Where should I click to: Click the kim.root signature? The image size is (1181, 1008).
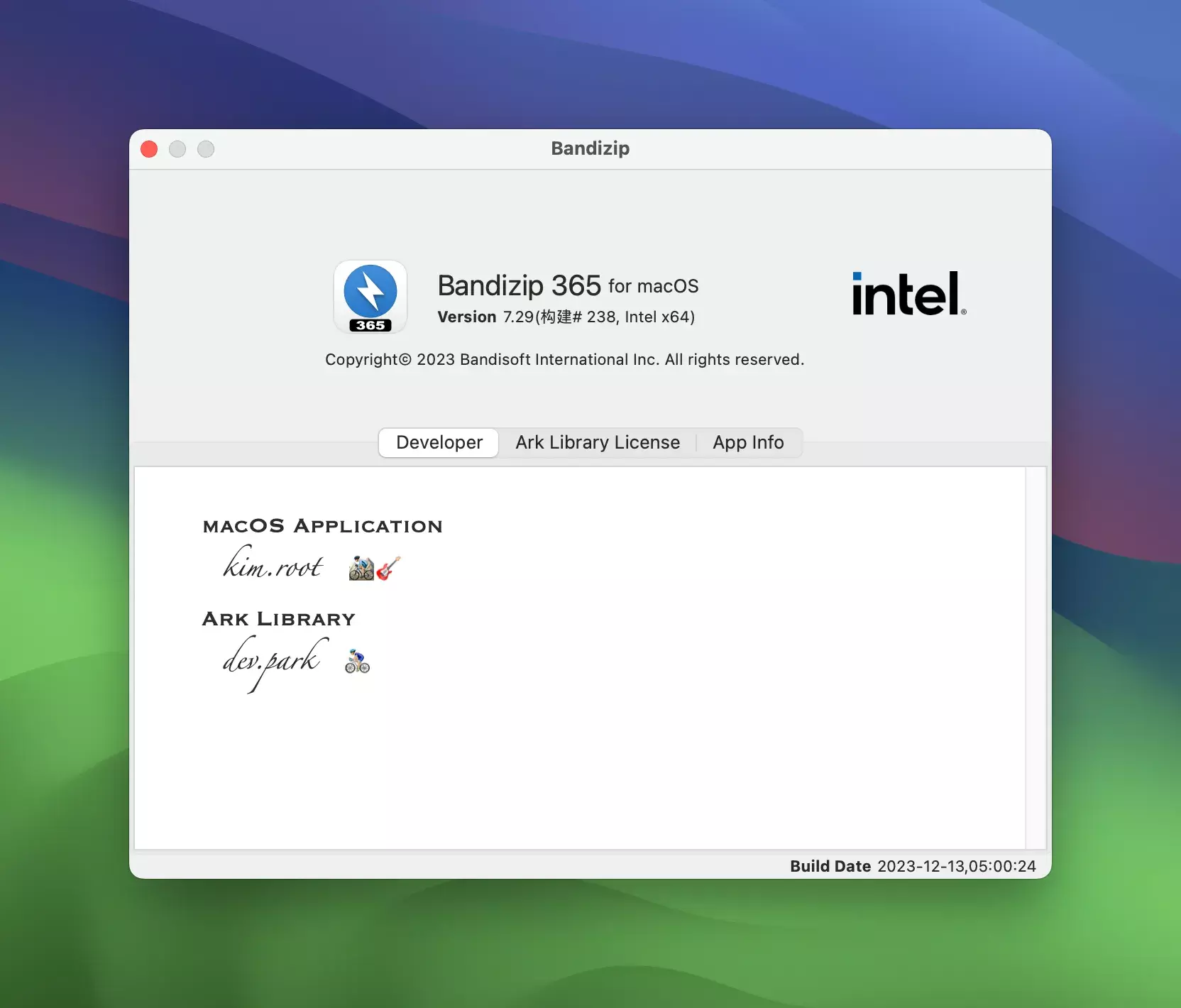(x=273, y=564)
